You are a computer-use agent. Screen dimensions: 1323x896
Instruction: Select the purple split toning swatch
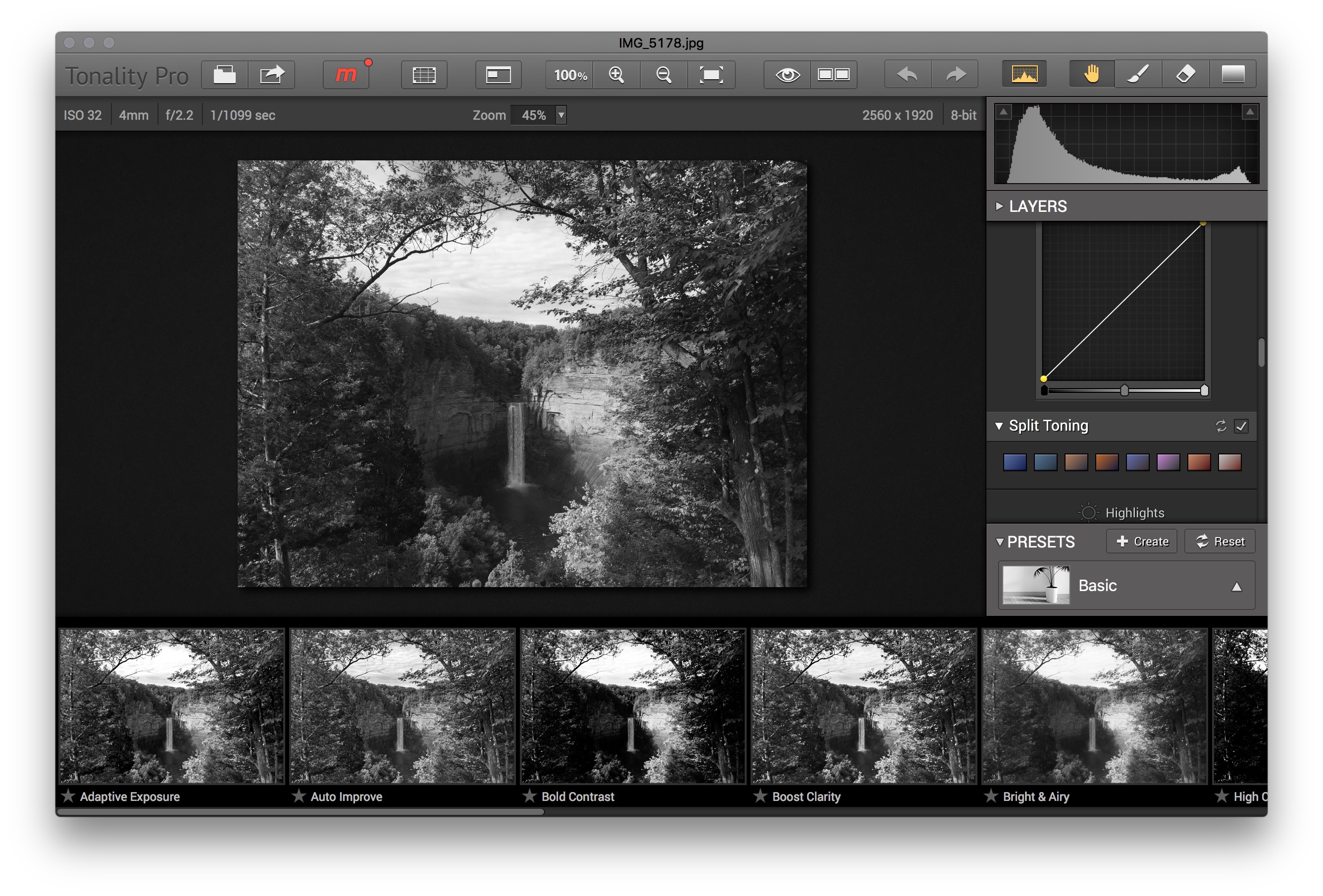pyautogui.click(x=1167, y=463)
